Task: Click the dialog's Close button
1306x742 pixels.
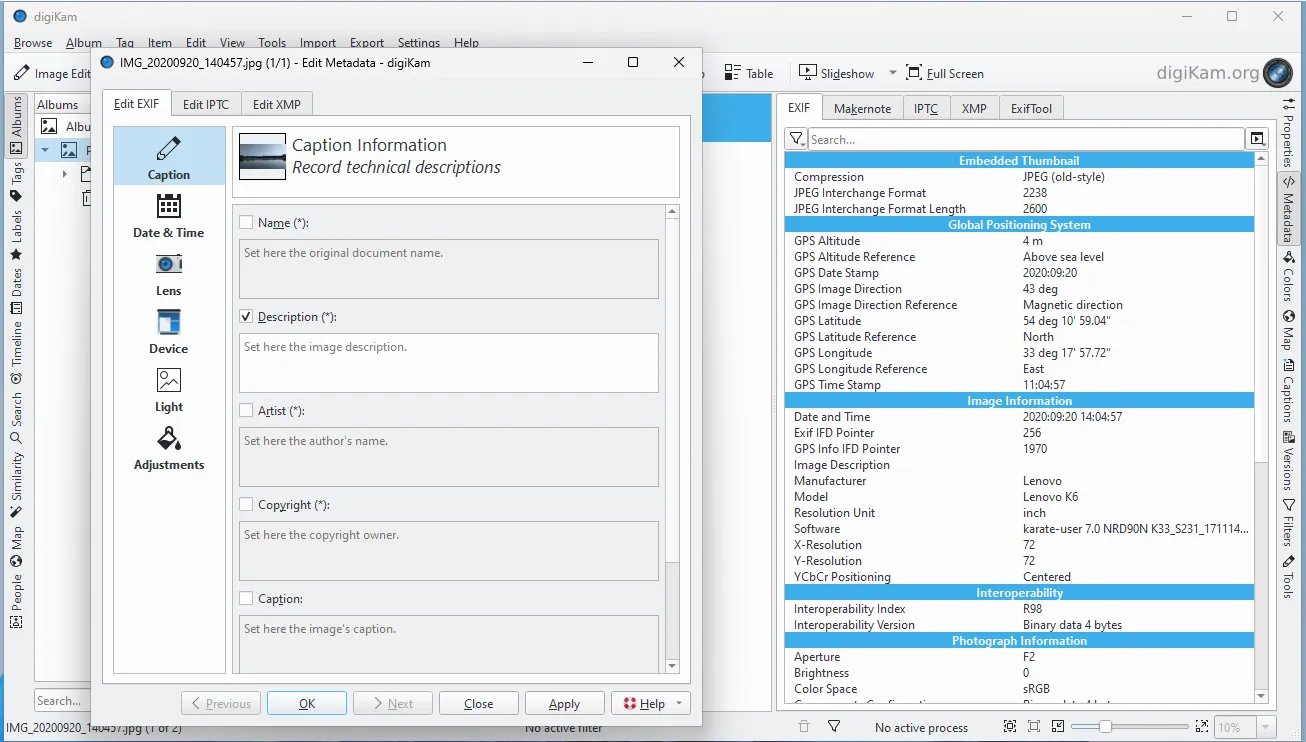Action: click(479, 703)
